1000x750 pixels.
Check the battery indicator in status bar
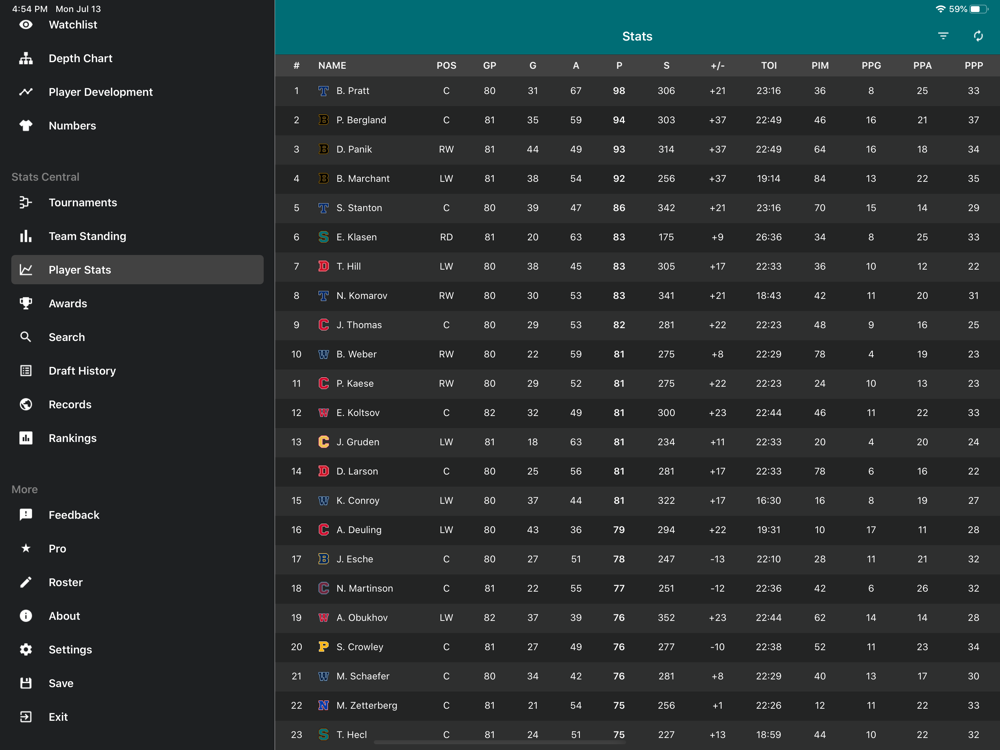(x=979, y=9)
